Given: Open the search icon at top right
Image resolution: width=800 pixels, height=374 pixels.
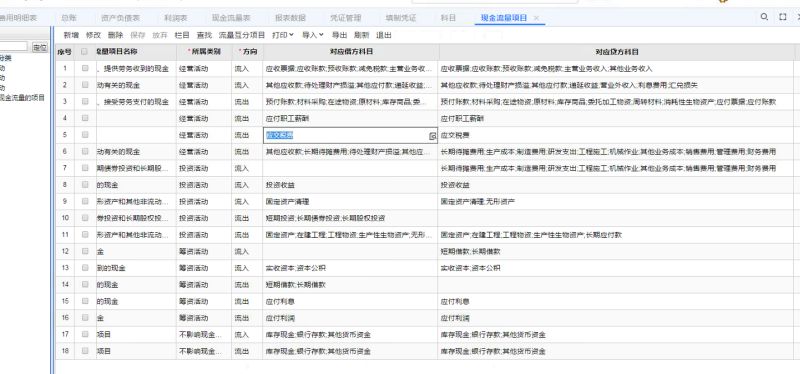Looking at the screenshot, I should point(764,17).
